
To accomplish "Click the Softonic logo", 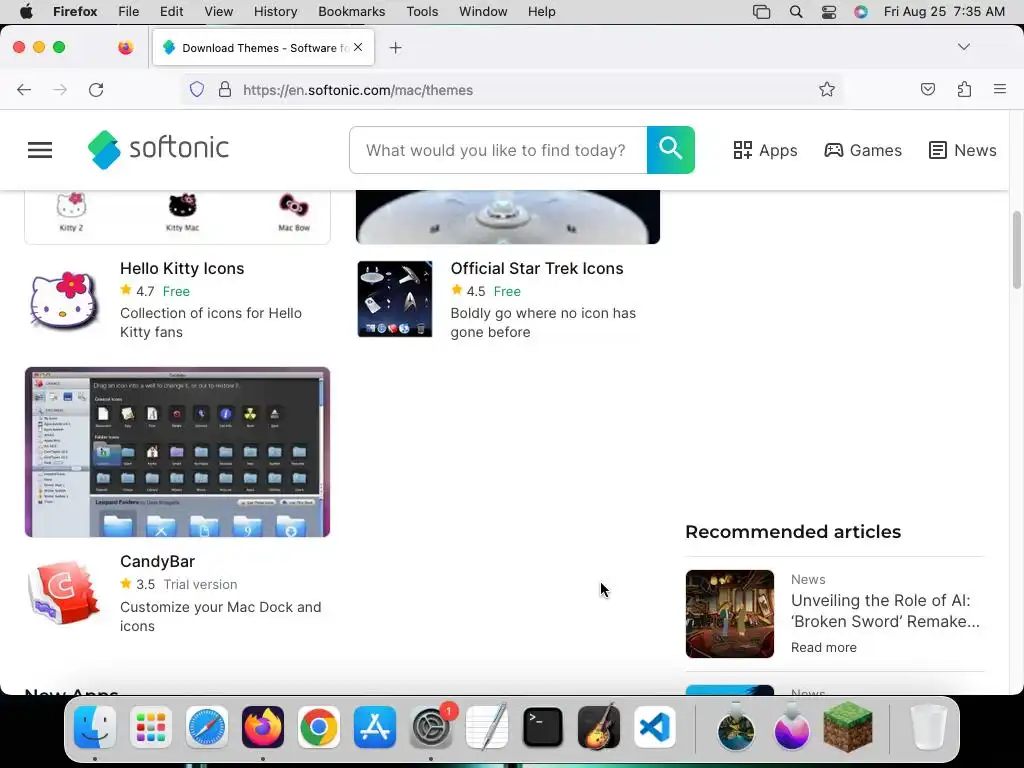I will tap(158, 150).
